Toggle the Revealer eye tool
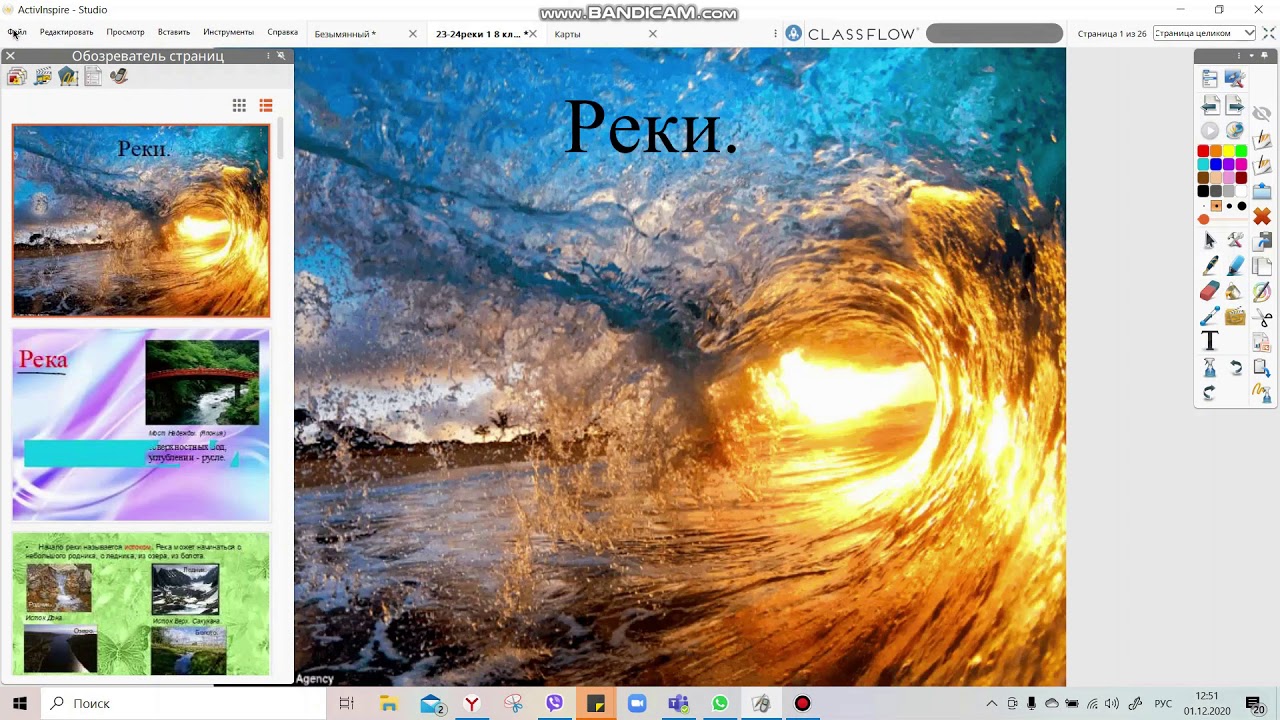 pyautogui.click(x=1261, y=114)
